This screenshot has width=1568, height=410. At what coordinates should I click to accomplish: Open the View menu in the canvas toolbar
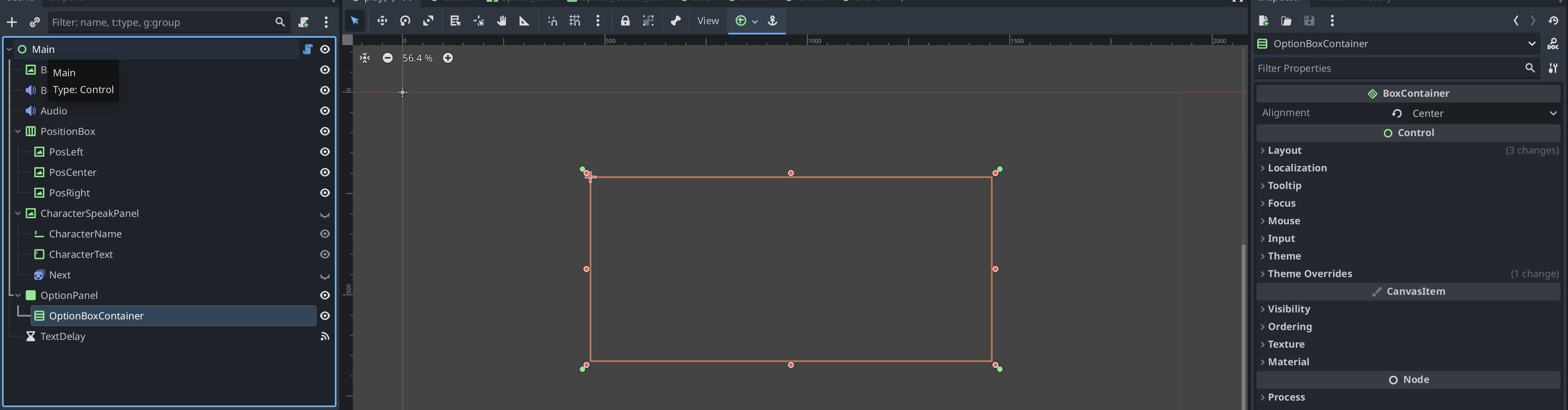pyautogui.click(x=707, y=21)
